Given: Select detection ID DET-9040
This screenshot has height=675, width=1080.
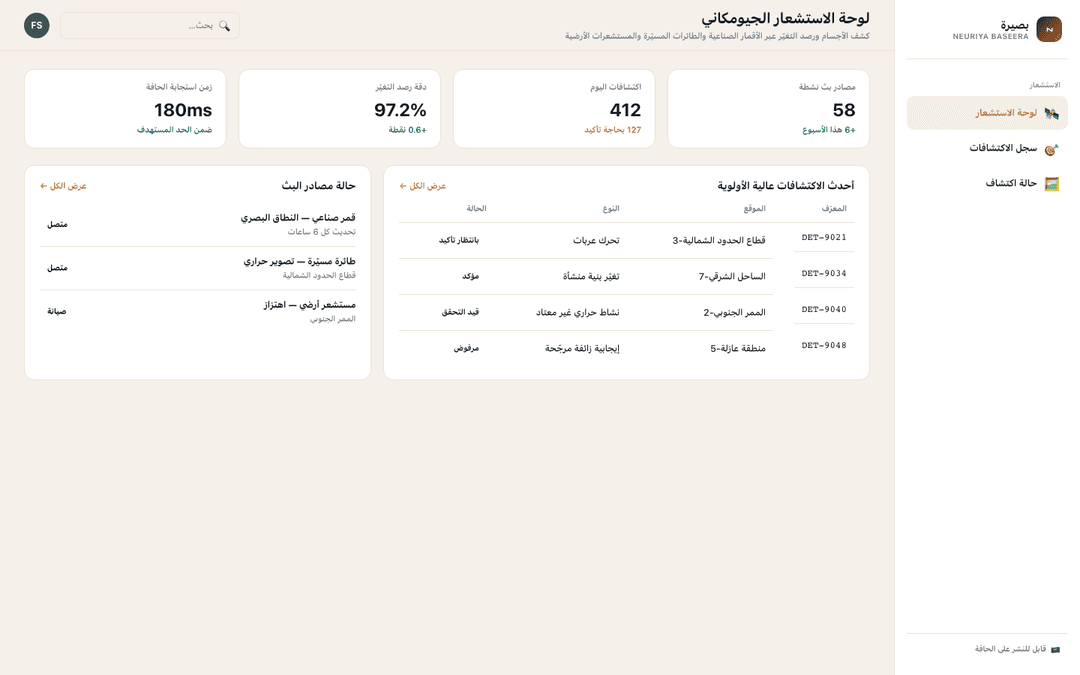Looking at the screenshot, I should click(824, 309).
